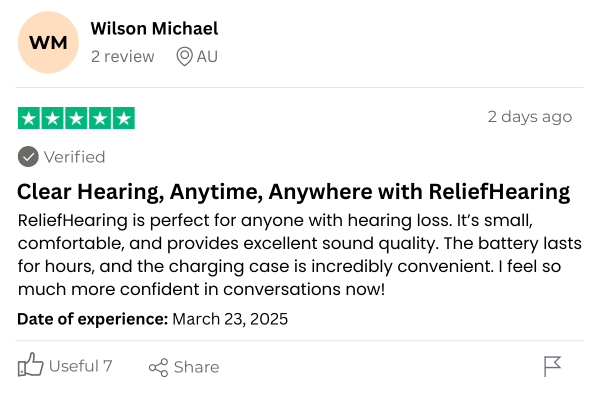Click the "Date of experience" line

pos(152,319)
